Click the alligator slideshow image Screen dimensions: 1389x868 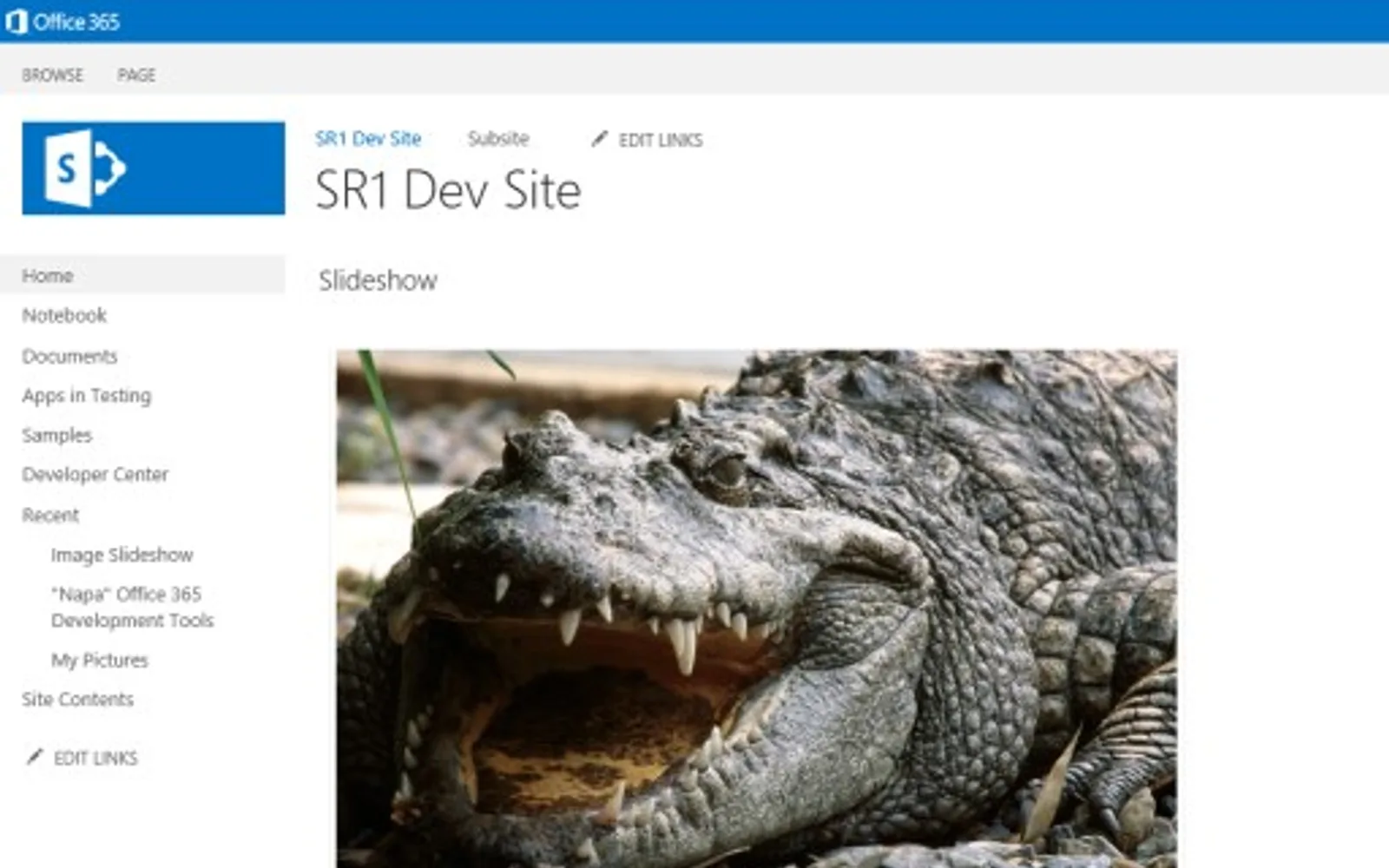coord(757,608)
